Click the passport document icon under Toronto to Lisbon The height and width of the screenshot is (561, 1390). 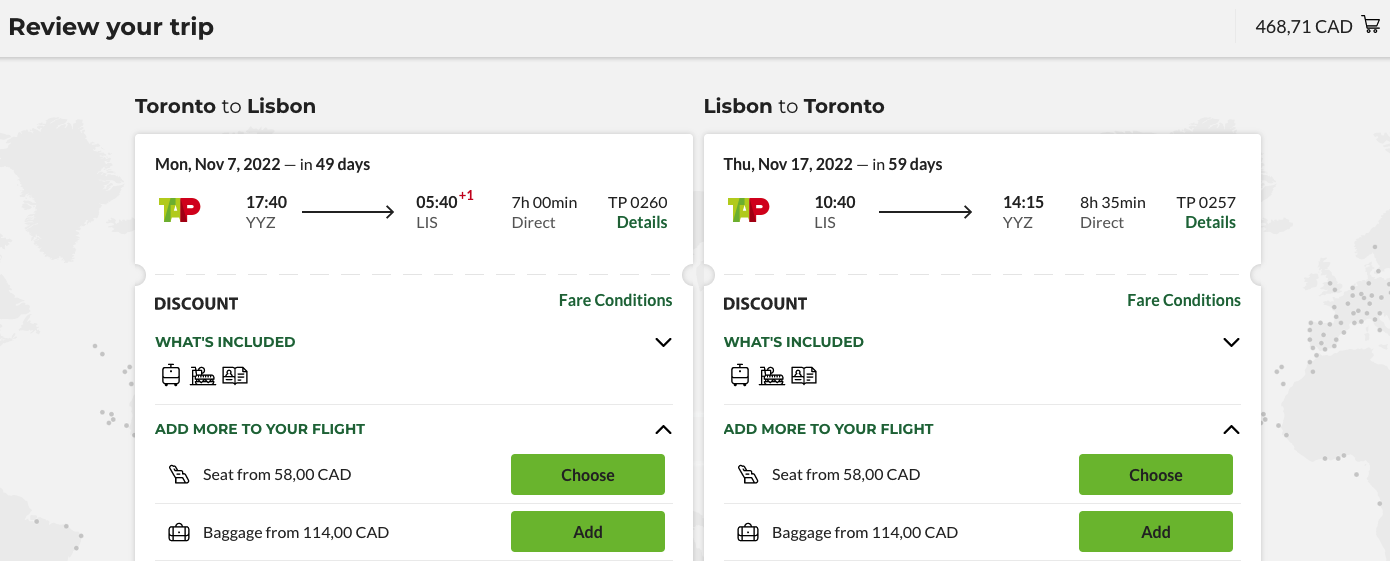coord(235,376)
